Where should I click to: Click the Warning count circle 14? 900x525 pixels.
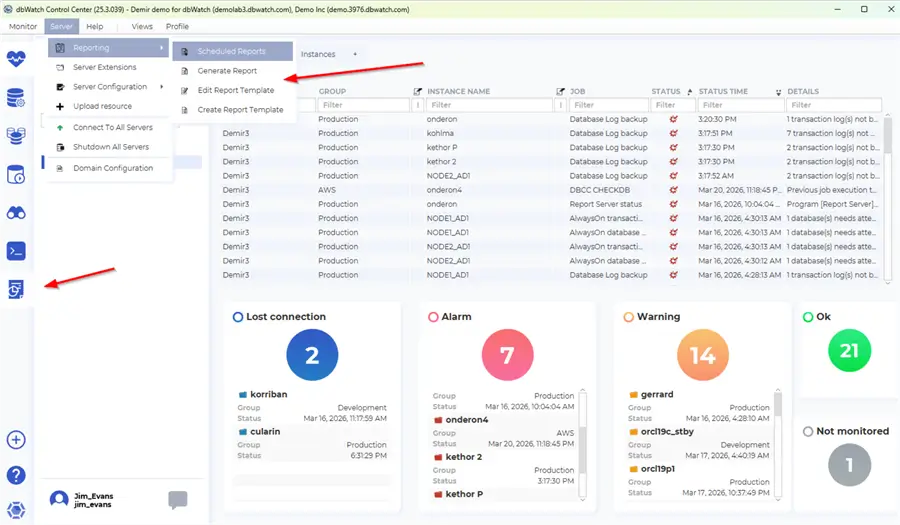click(x=703, y=355)
